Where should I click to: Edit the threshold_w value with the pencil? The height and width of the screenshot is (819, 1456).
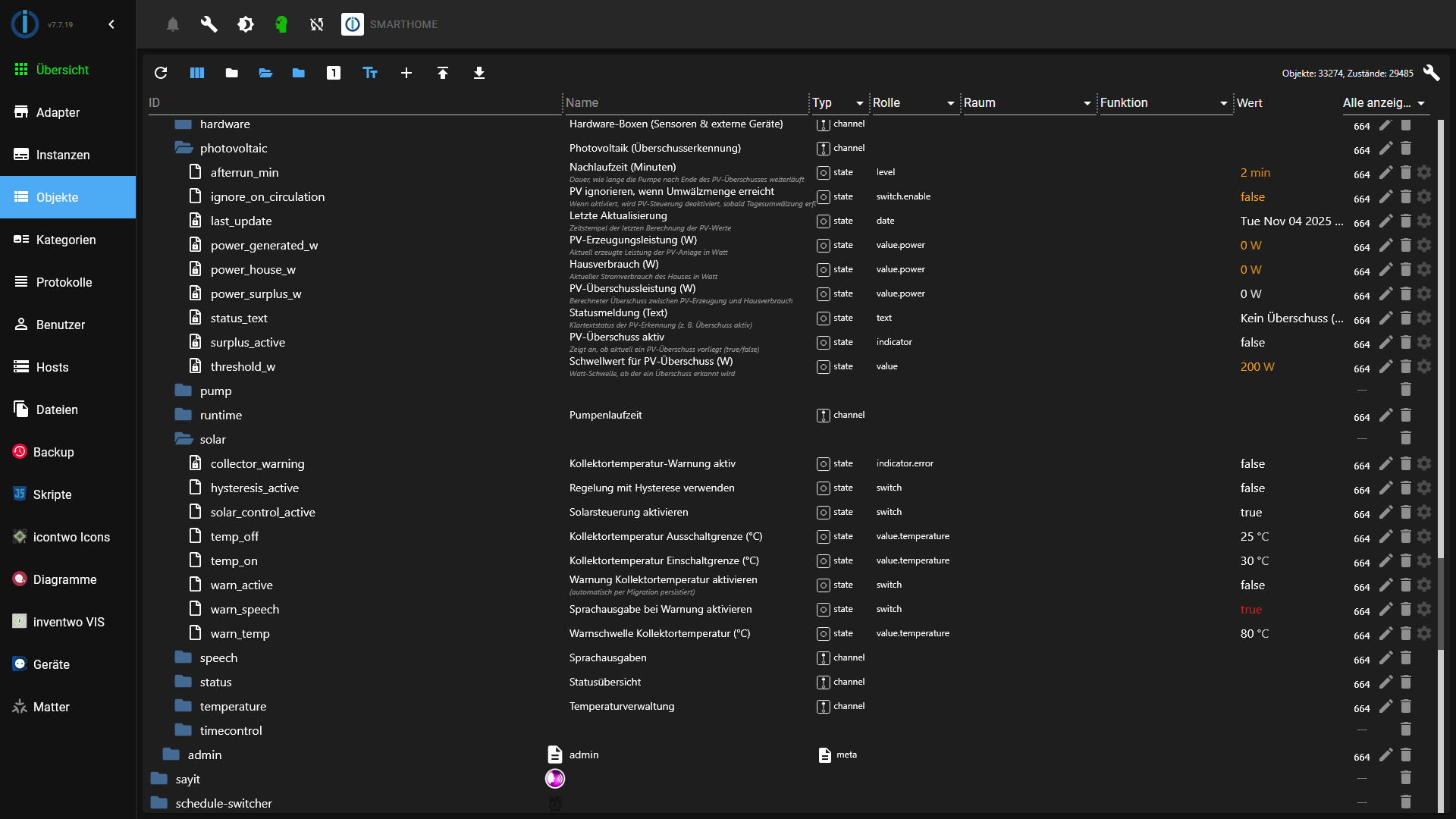tap(1387, 368)
